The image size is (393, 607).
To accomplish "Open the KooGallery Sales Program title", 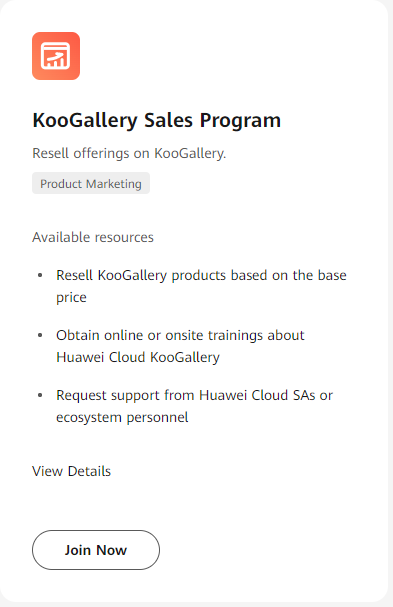I will click(x=156, y=120).
